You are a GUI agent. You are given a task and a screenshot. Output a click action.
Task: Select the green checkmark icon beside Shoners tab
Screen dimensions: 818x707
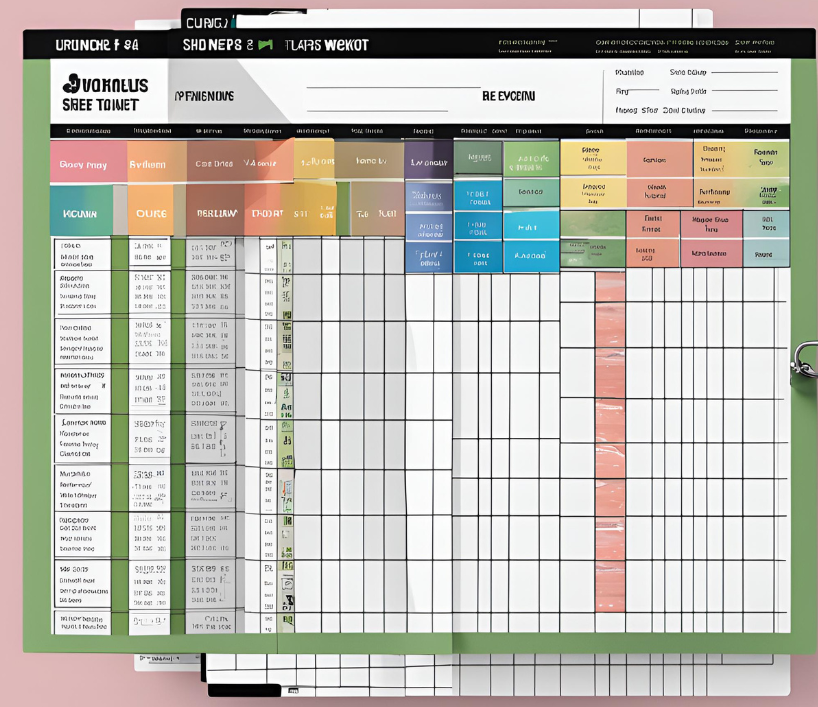coord(265,44)
